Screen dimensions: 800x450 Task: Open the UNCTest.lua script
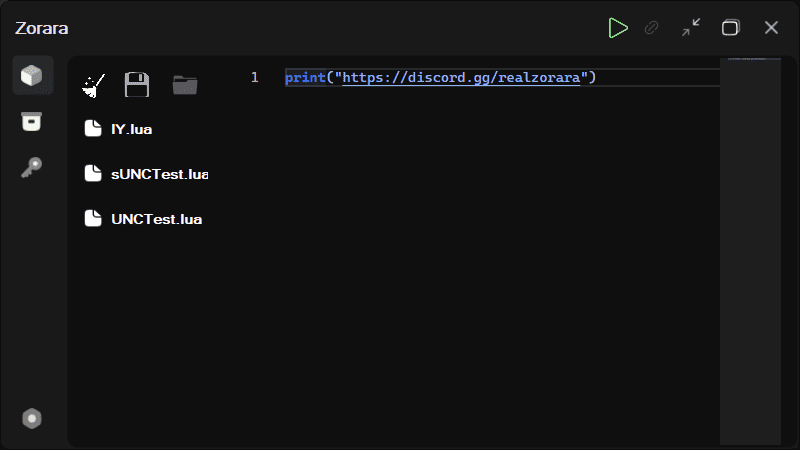tap(157, 219)
